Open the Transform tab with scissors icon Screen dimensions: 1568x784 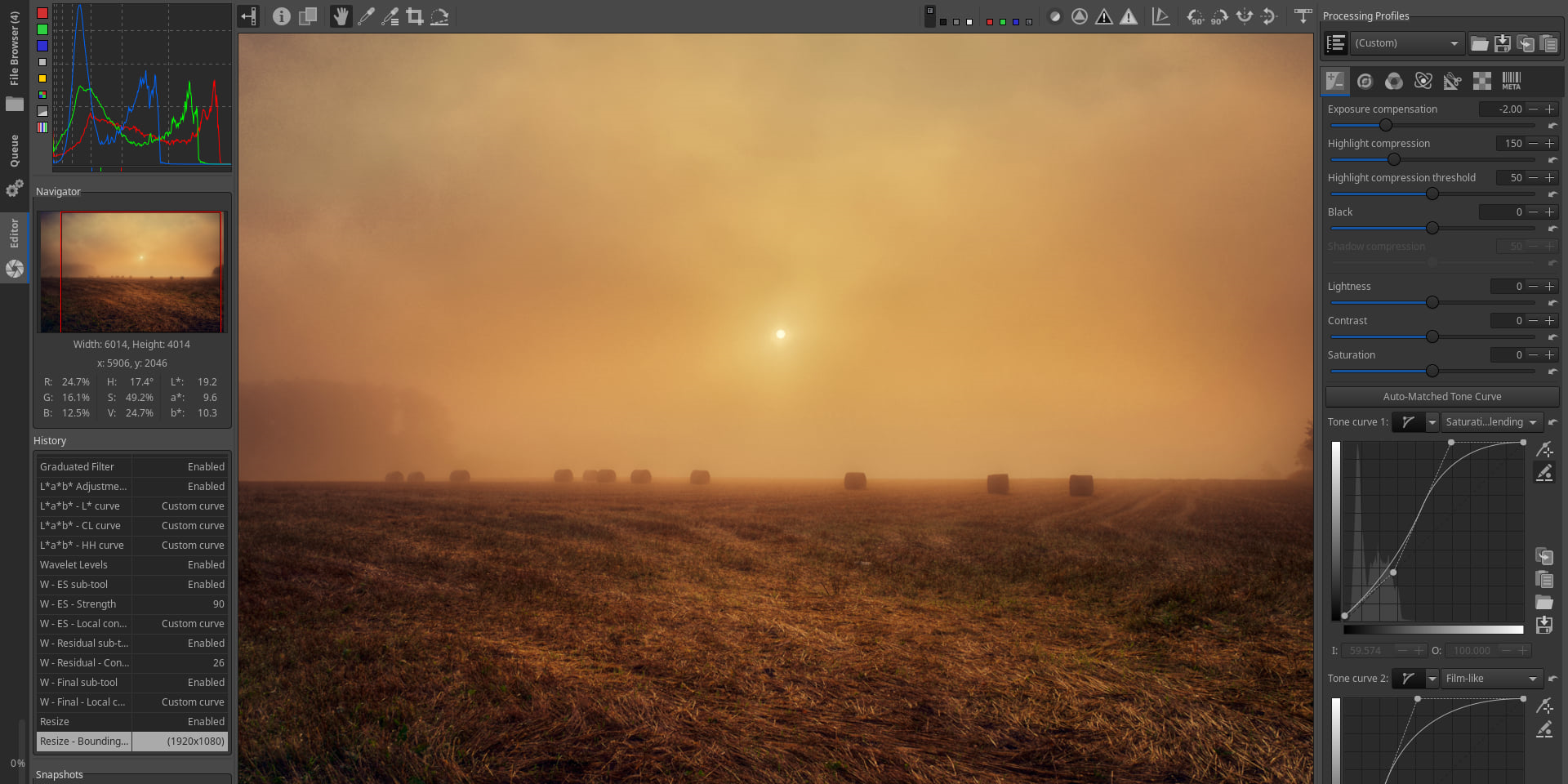click(1452, 81)
